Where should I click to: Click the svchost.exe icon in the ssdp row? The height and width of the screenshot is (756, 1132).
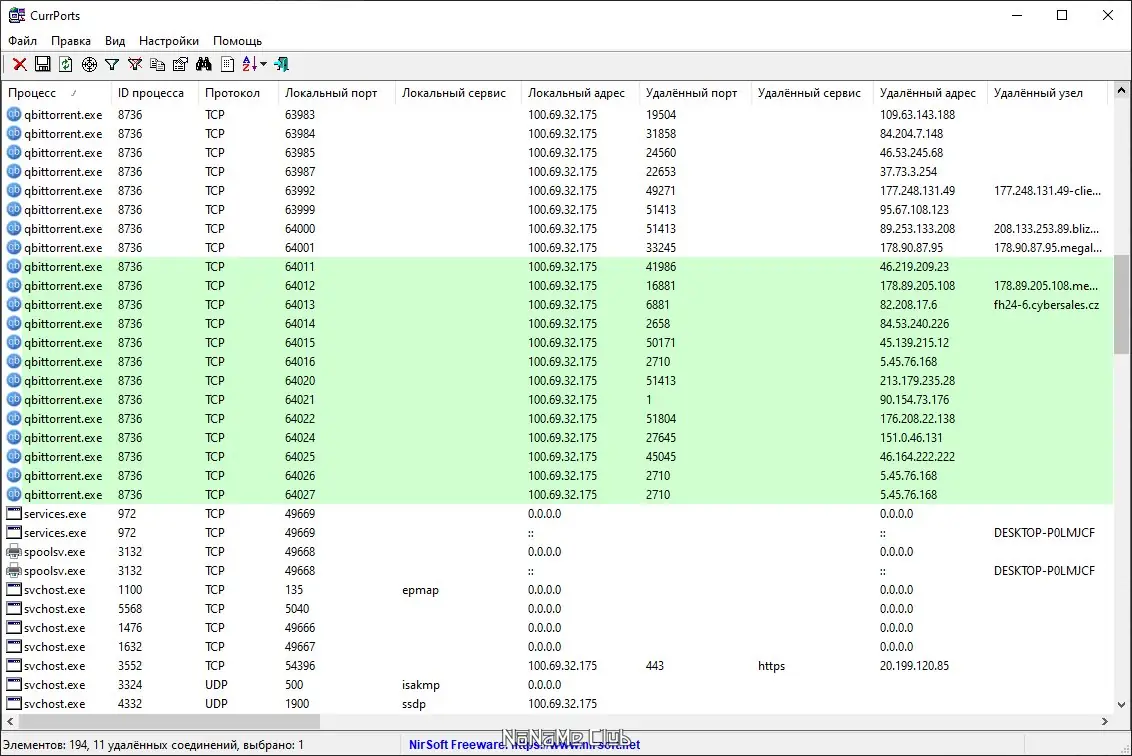(14, 703)
